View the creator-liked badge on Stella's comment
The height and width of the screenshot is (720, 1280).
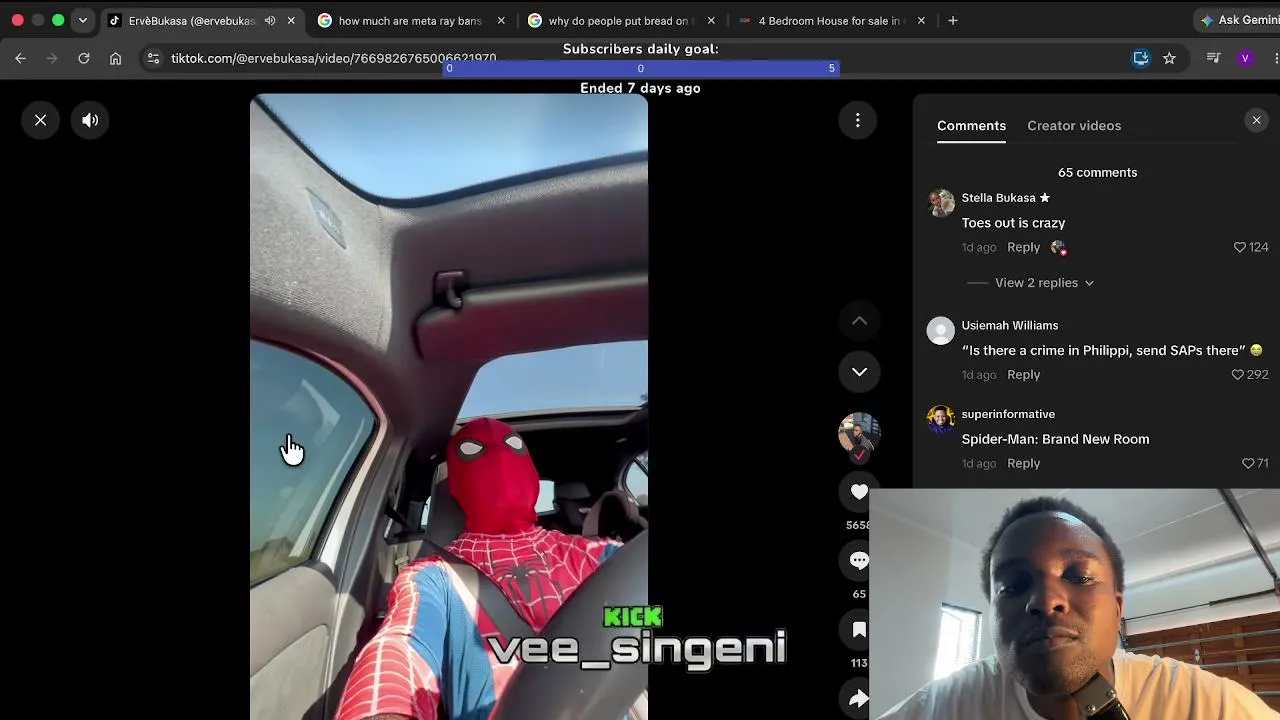(1058, 248)
